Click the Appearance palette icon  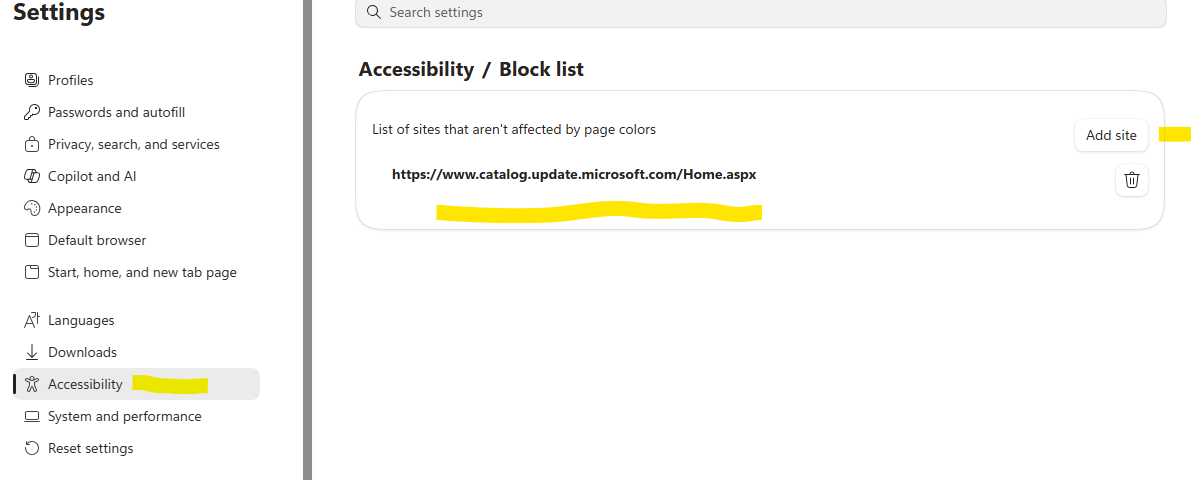point(32,208)
